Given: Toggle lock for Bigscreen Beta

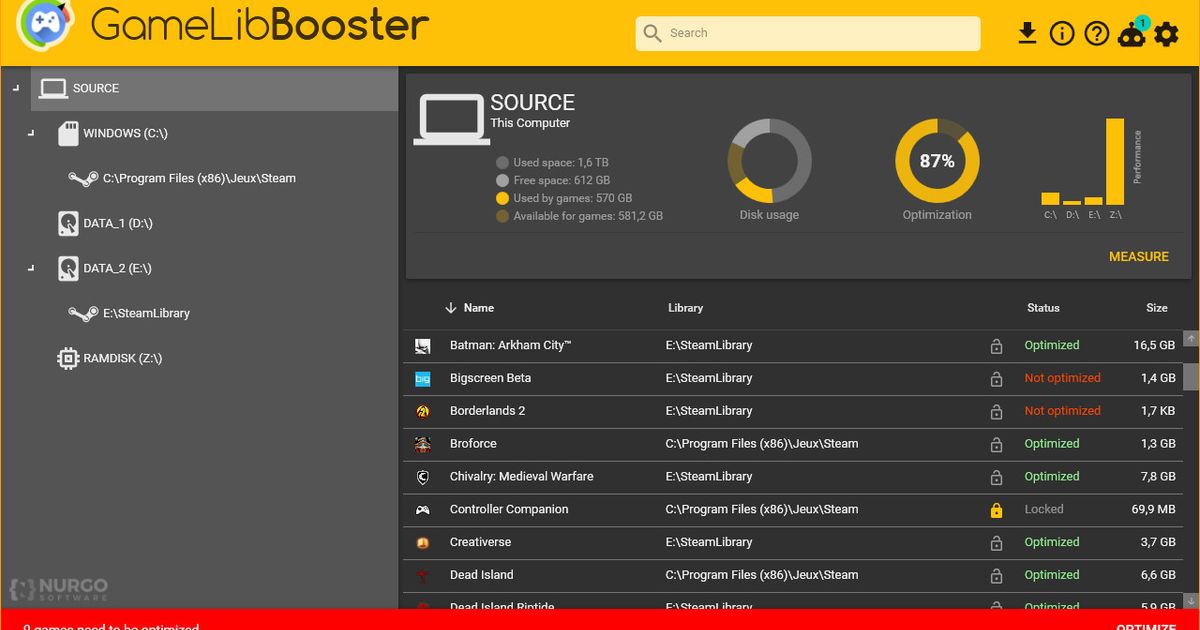Looking at the screenshot, I should point(996,379).
